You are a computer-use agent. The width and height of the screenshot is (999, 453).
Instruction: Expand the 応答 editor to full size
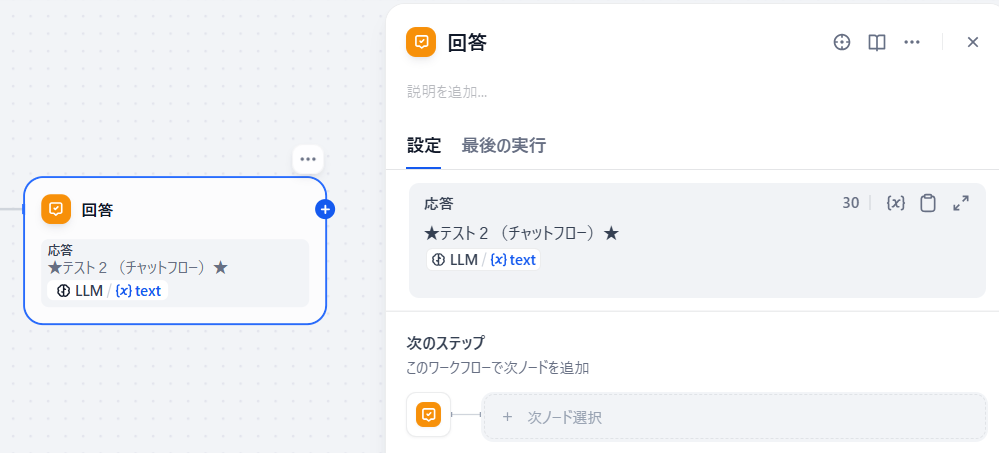tap(961, 203)
